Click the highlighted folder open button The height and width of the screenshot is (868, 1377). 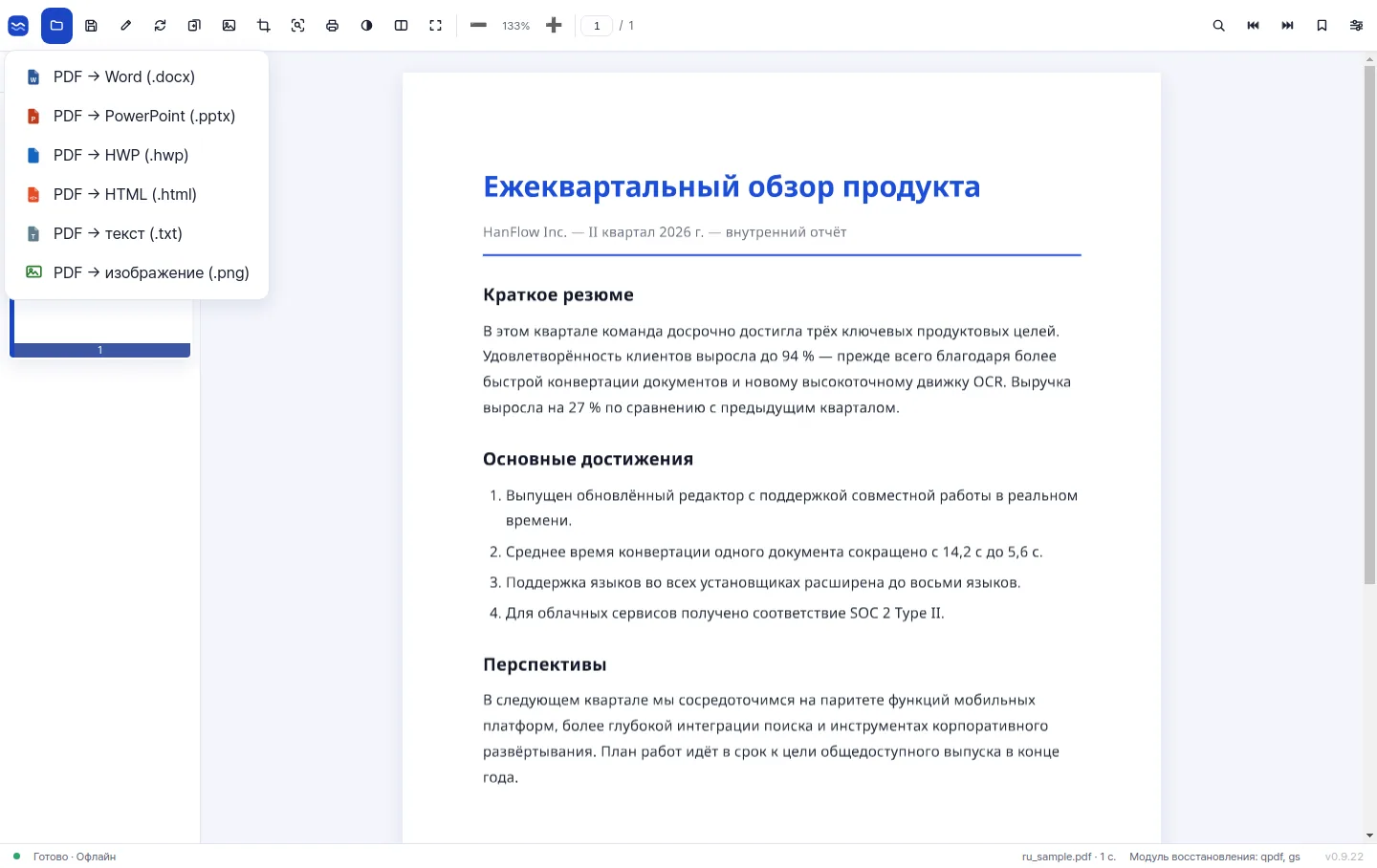[56, 26]
